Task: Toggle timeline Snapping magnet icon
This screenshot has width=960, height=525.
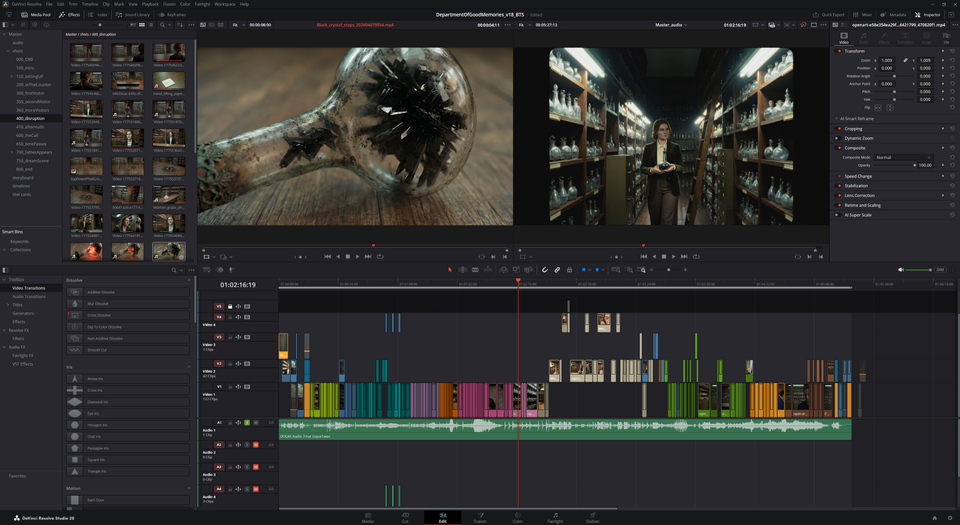Action: pyautogui.click(x=545, y=270)
